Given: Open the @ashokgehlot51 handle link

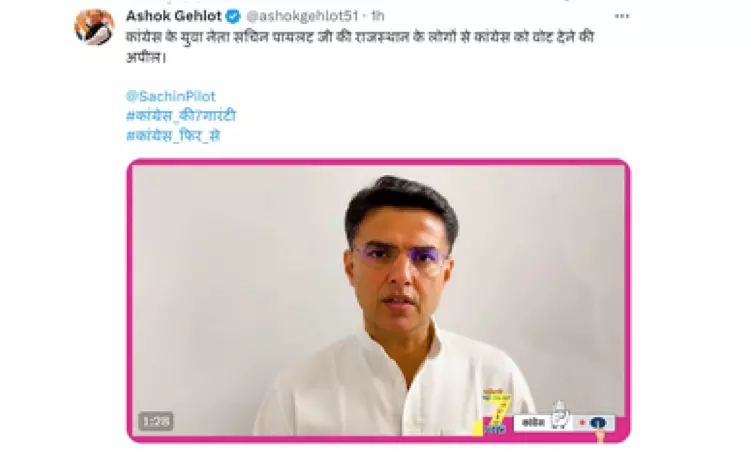Looking at the screenshot, I should pyautogui.click(x=302, y=16).
